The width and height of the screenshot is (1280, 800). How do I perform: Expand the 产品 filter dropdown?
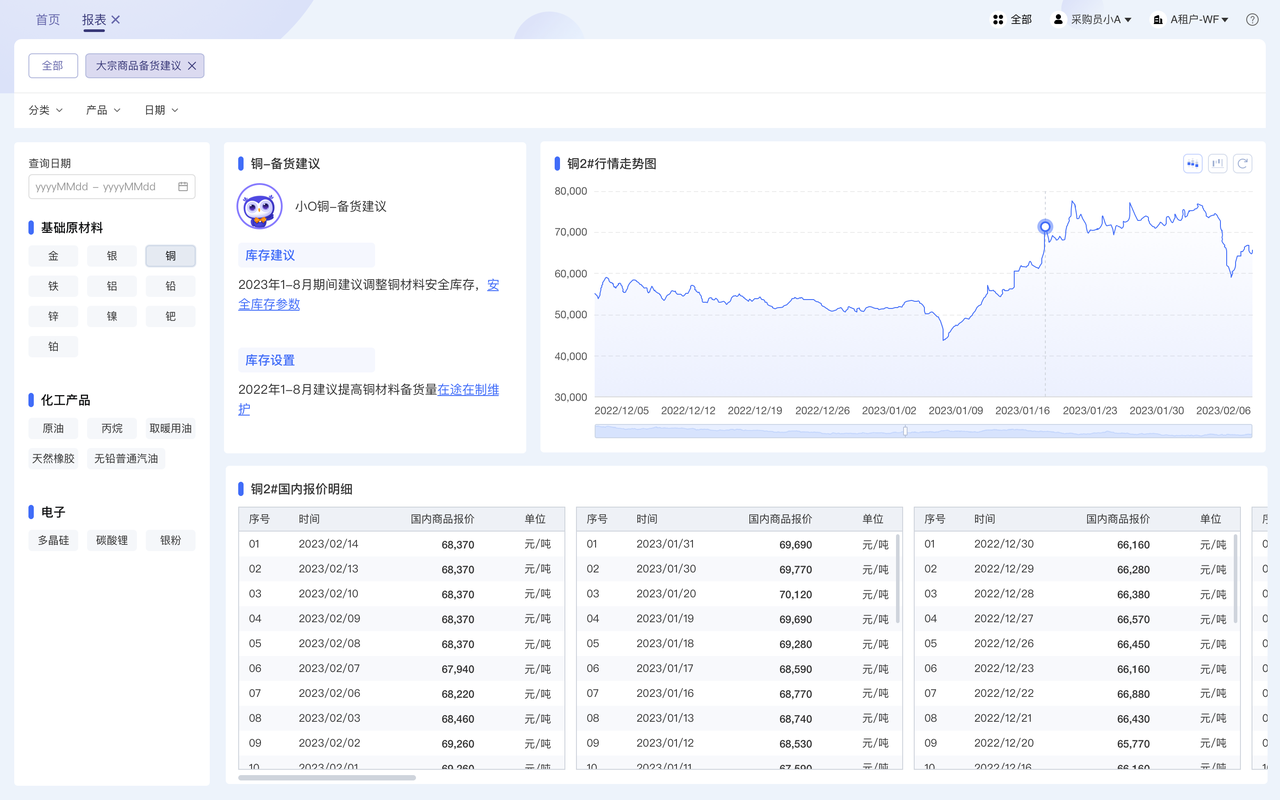click(x=103, y=110)
